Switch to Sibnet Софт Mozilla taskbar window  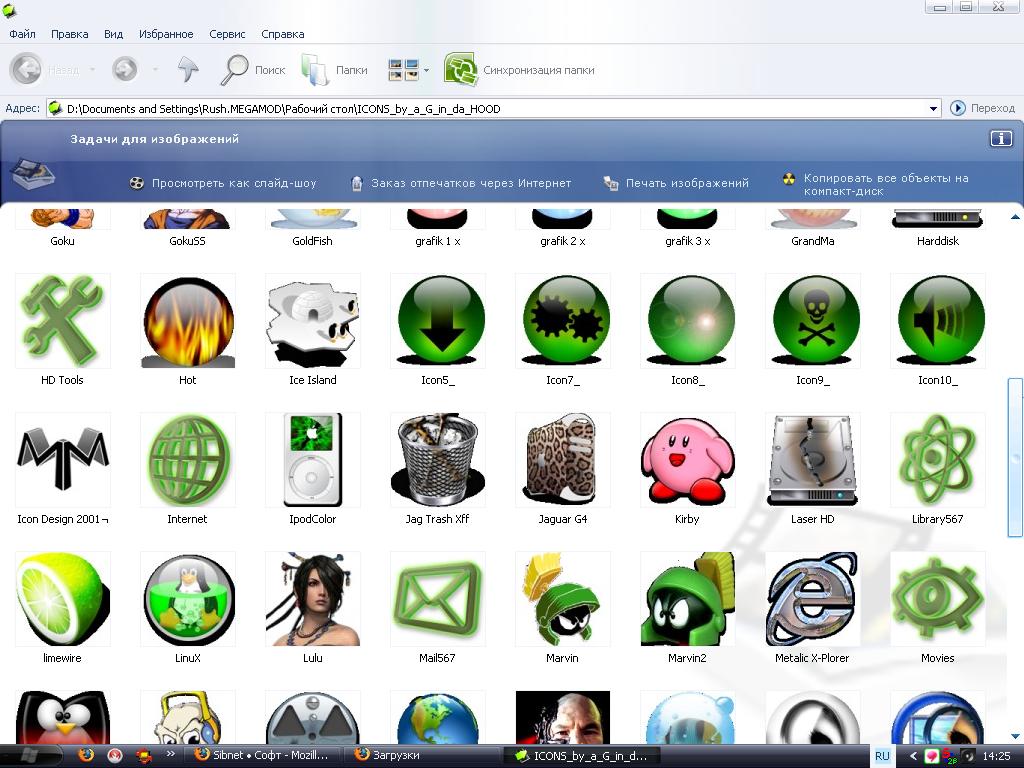[263, 756]
